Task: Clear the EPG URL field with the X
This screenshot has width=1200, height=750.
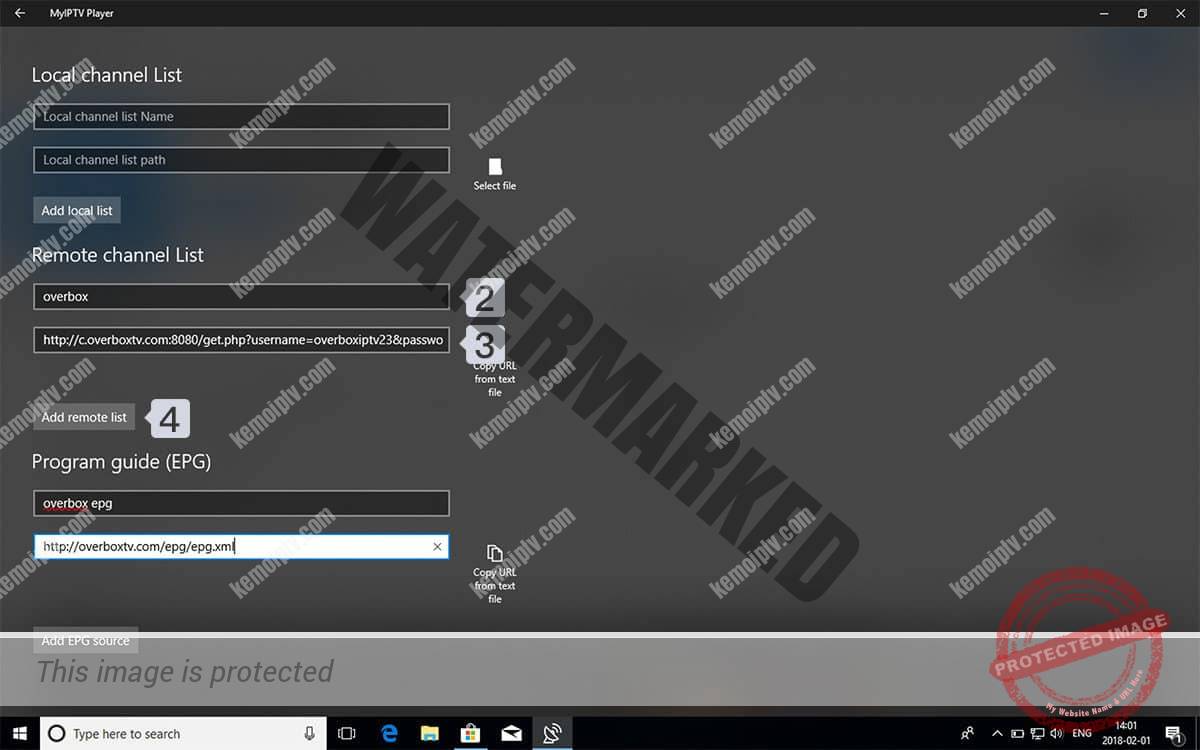Action: [x=437, y=547]
